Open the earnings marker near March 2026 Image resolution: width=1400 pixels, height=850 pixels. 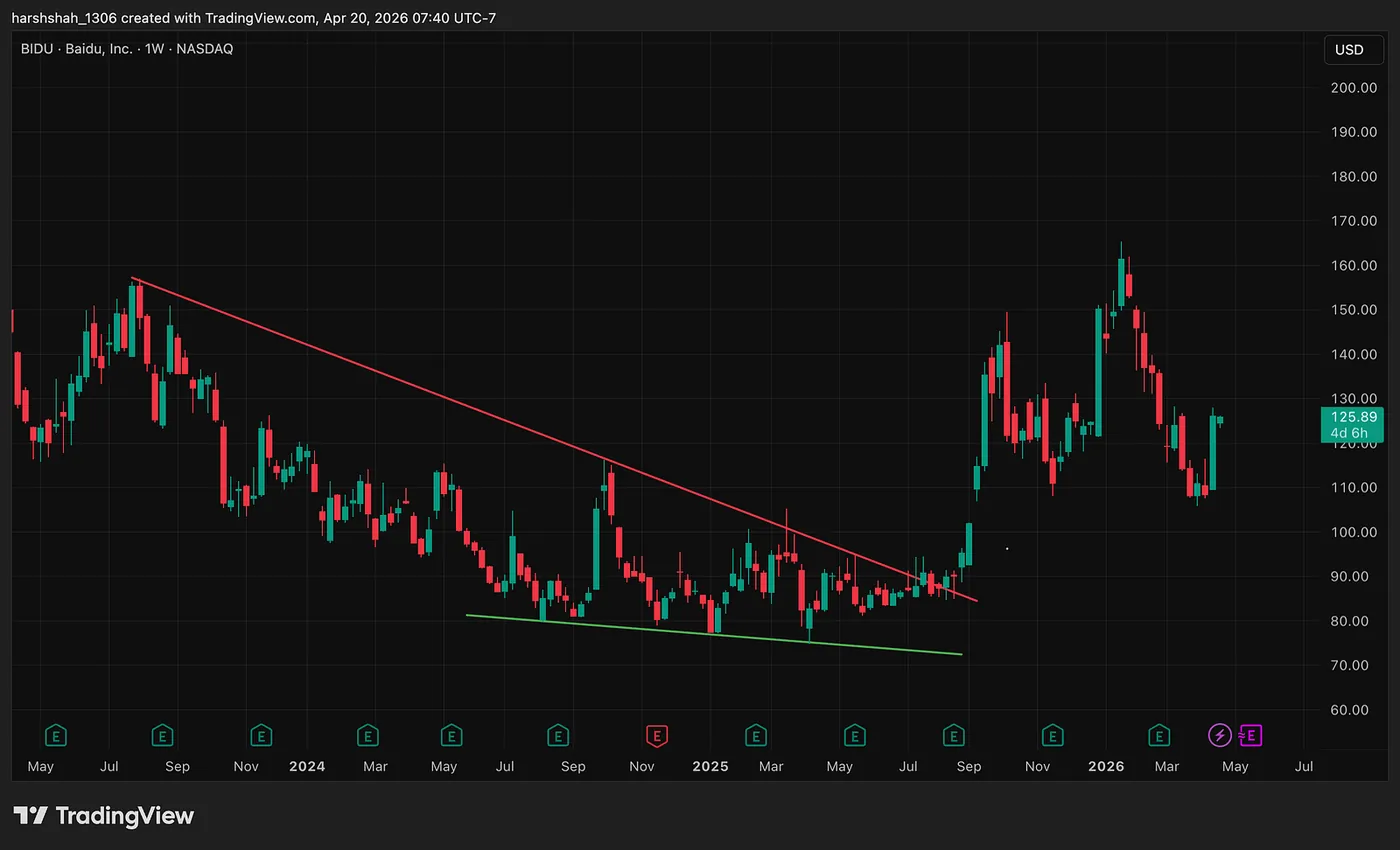pos(1158,736)
